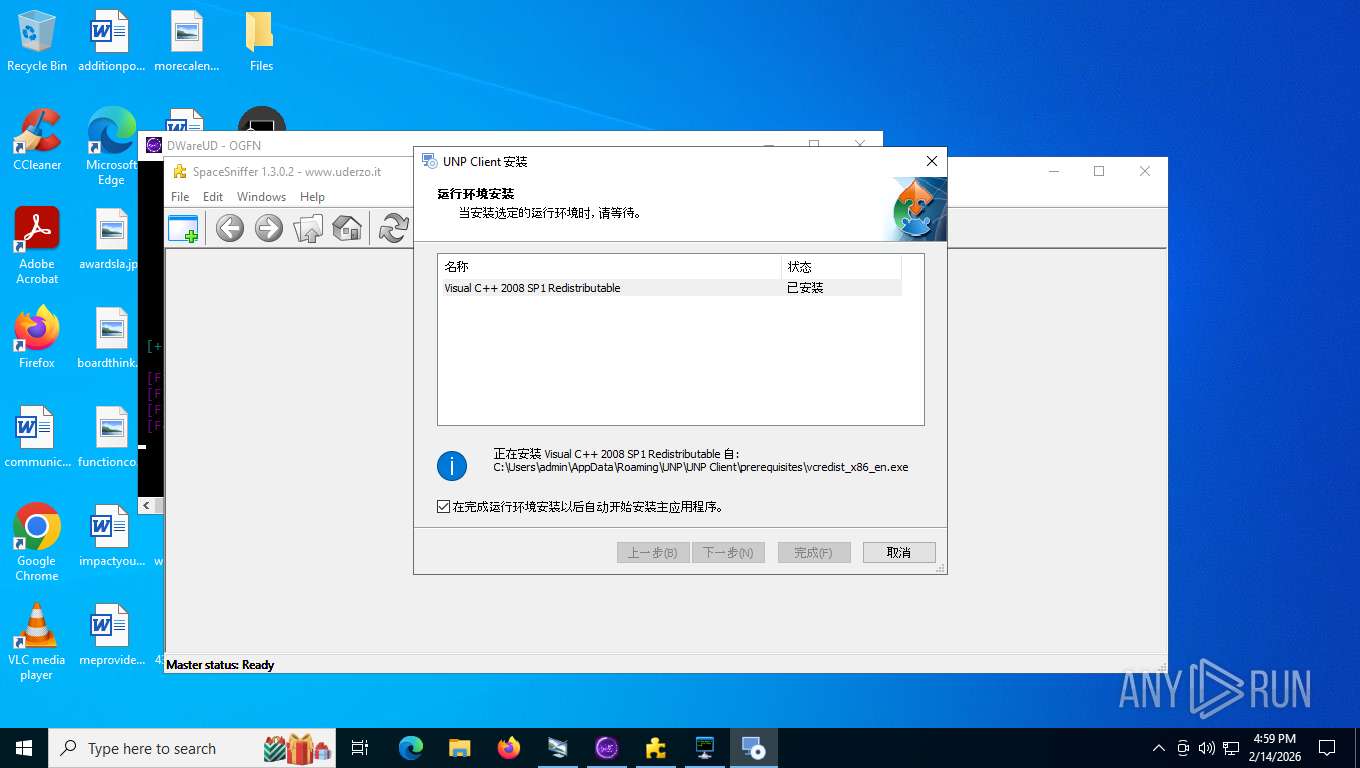
Task: Select the additionpo... Word document icon
Action: point(111,42)
